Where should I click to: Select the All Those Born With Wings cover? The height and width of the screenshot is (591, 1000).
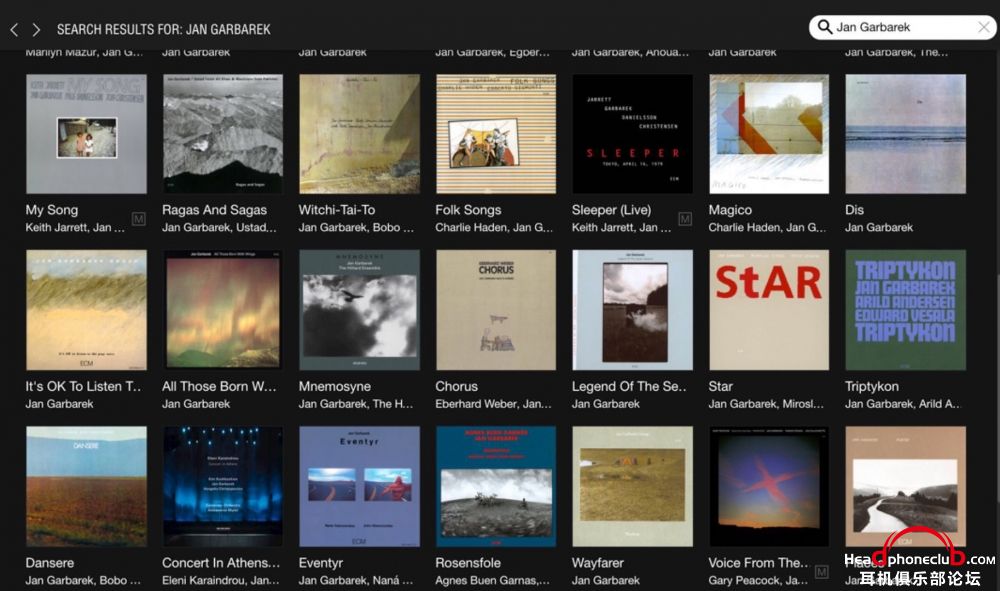[223, 310]
